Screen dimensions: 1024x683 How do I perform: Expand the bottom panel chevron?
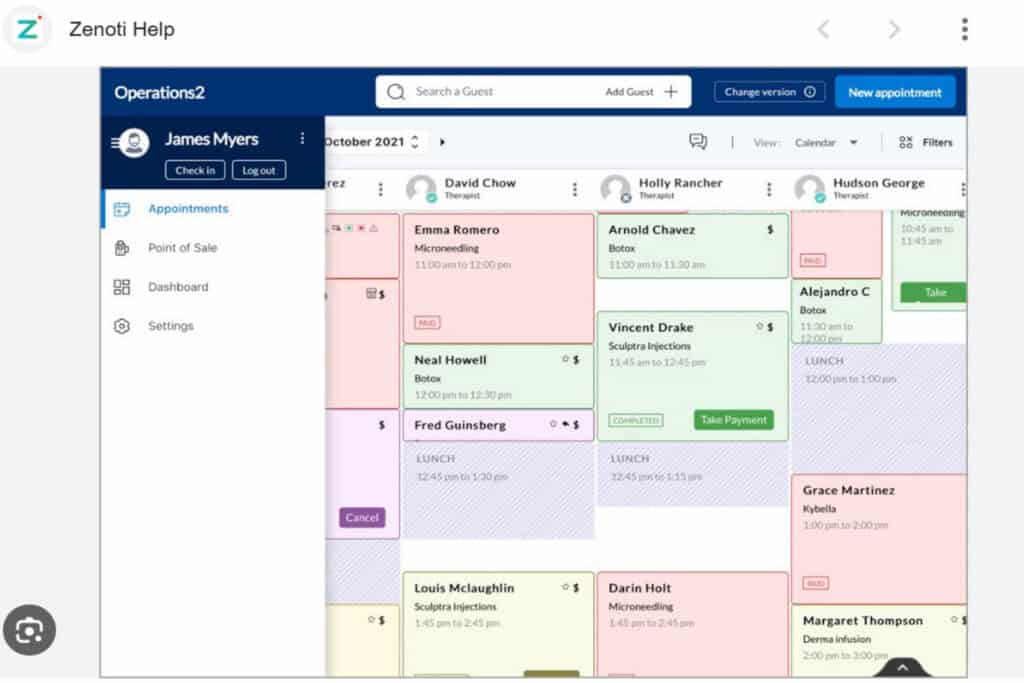[x=902, y=667]
